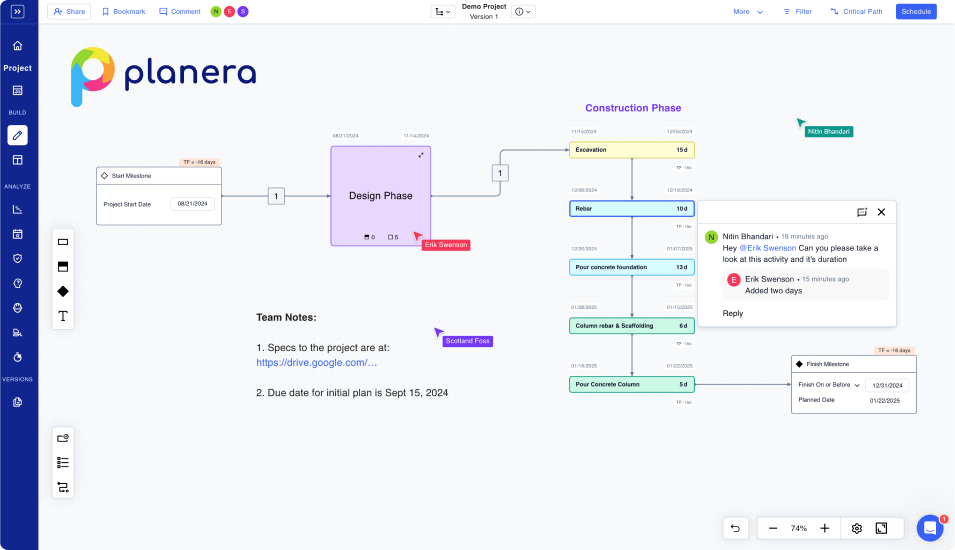Viewport: 955px width, 550px height.
Task: Open the chat support bubble
Action: click(x=930, y=528)
